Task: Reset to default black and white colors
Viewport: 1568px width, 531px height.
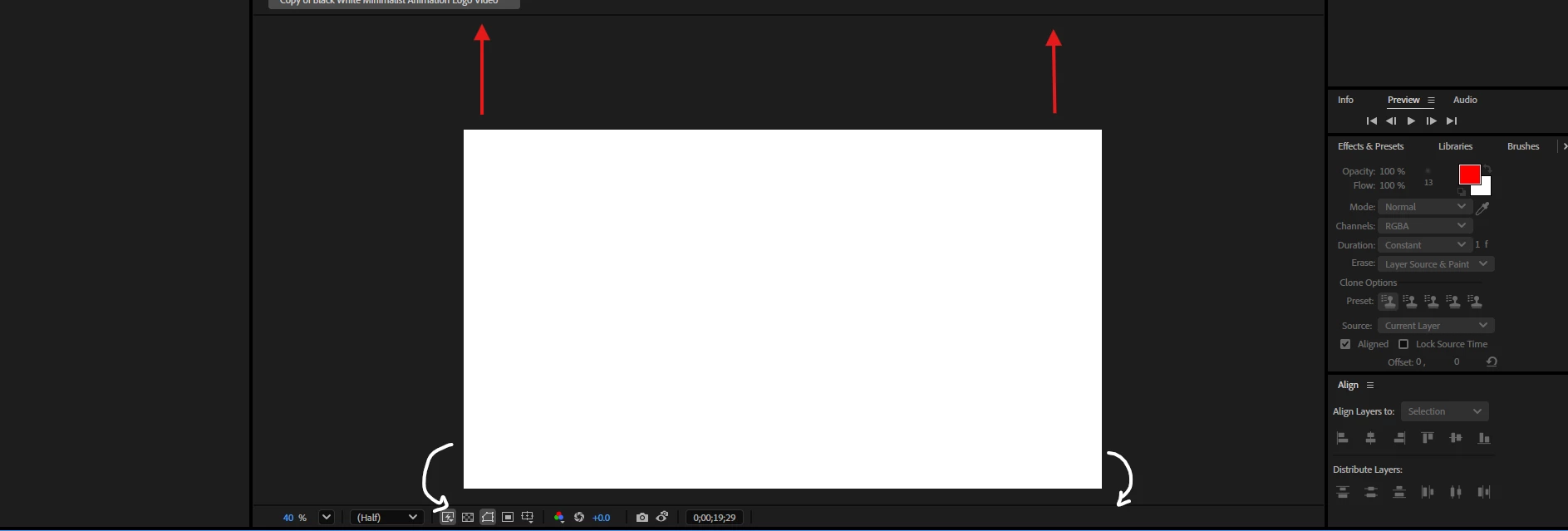Action: click(1462, 192)
